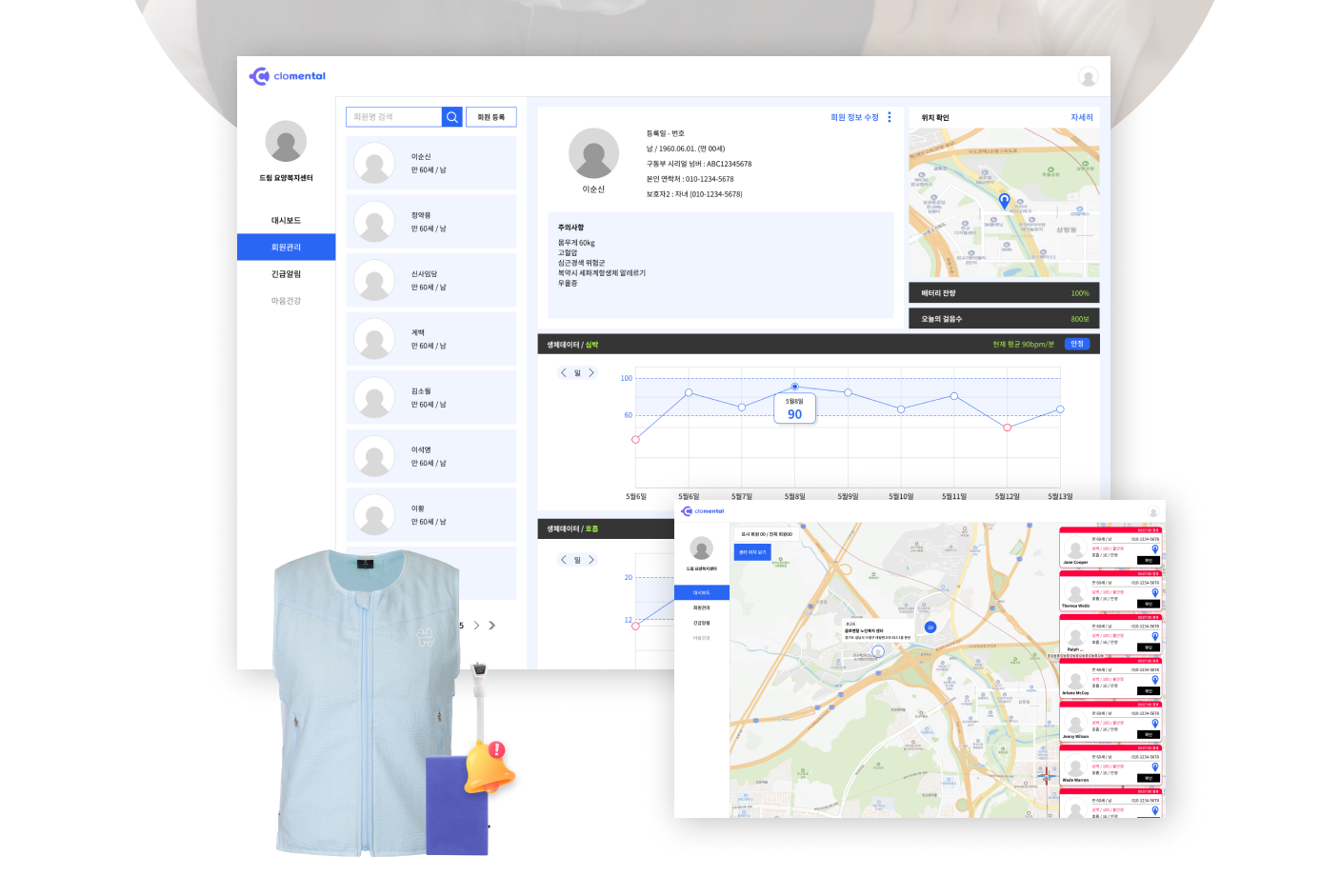Click the clomental logo in main window
Viewport: 1340px width, 896px height.
(288, 76)
